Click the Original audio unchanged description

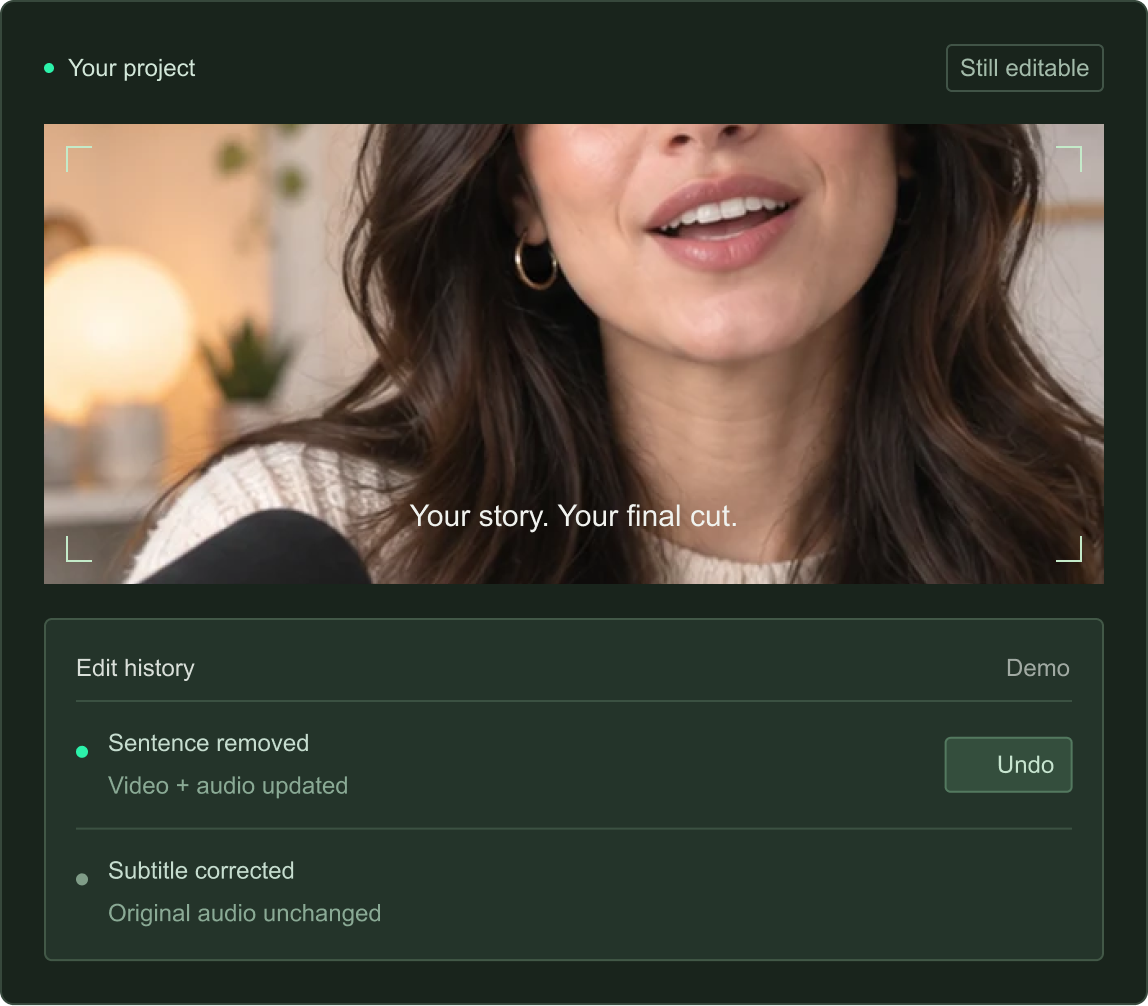click(245, 913)
